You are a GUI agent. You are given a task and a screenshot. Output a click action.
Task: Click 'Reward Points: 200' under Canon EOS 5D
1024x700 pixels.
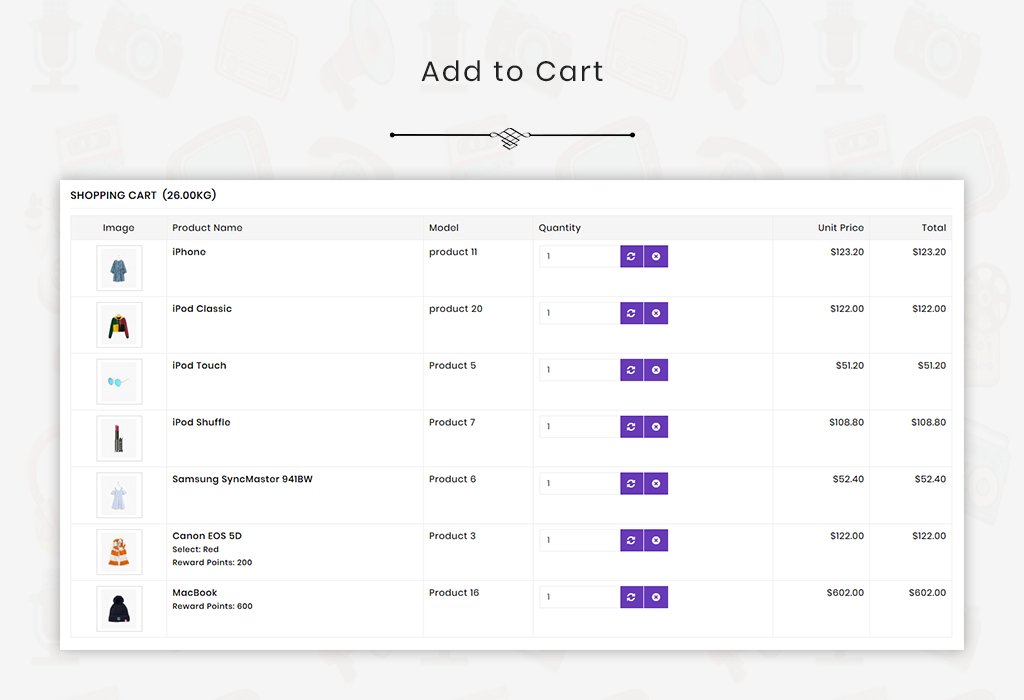pos(212,563)
